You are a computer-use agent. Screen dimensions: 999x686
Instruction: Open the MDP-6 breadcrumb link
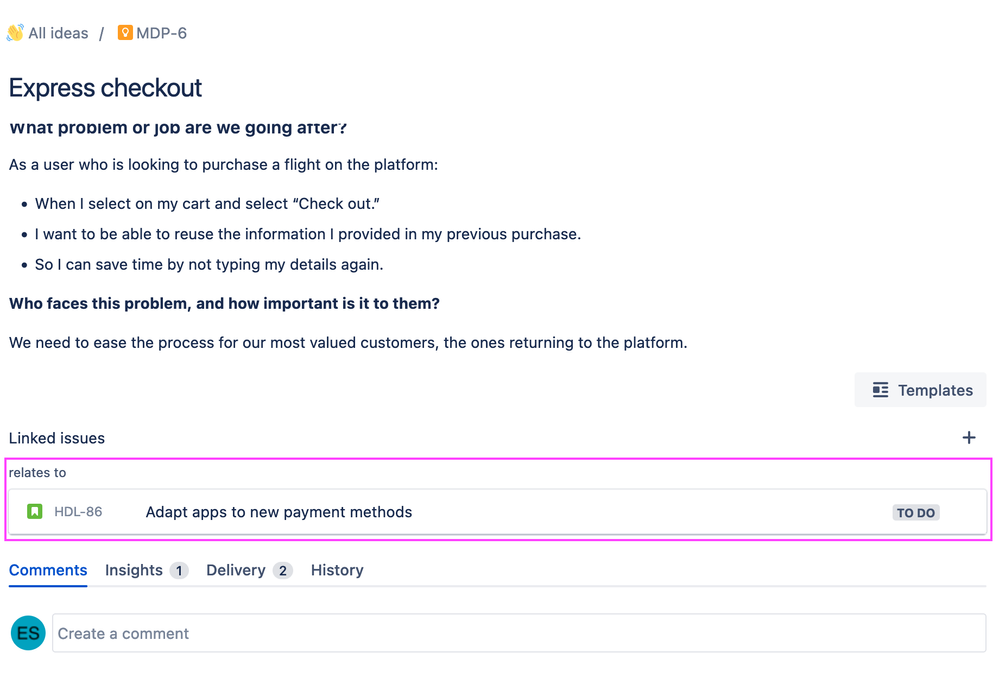coord(161,32)
